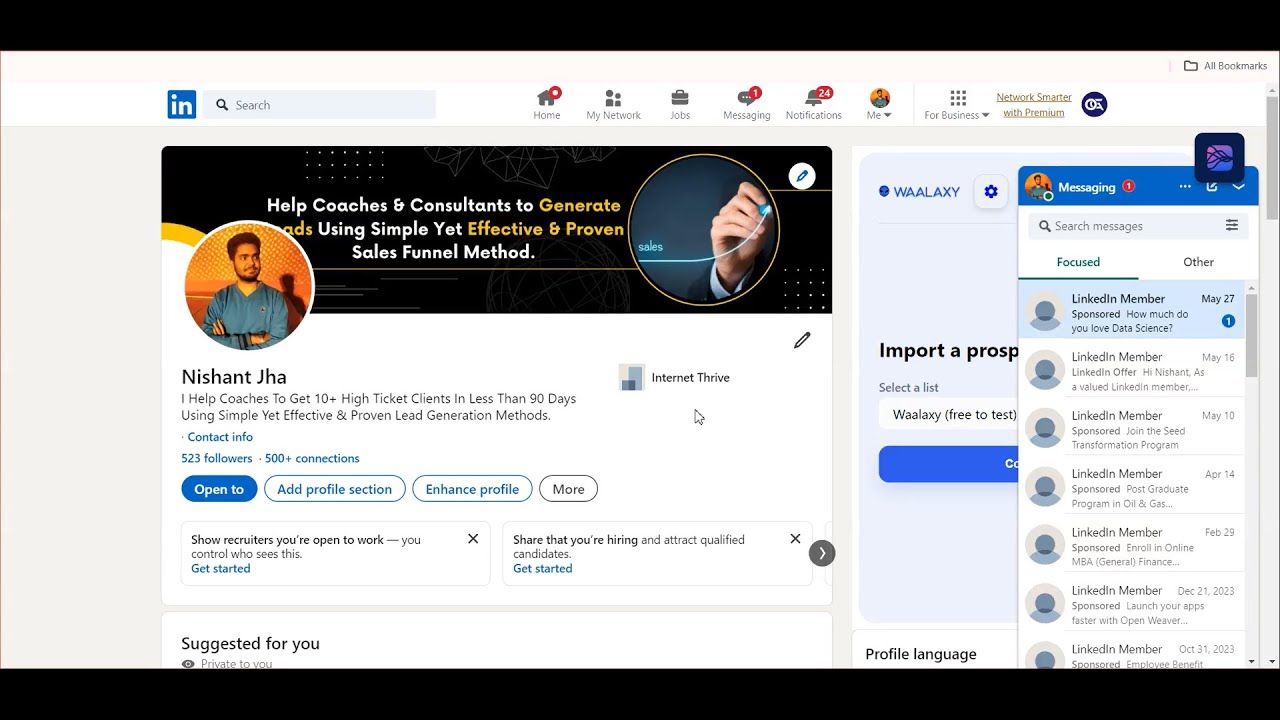Open Notifications bell with 24 badge

[814, 104]
